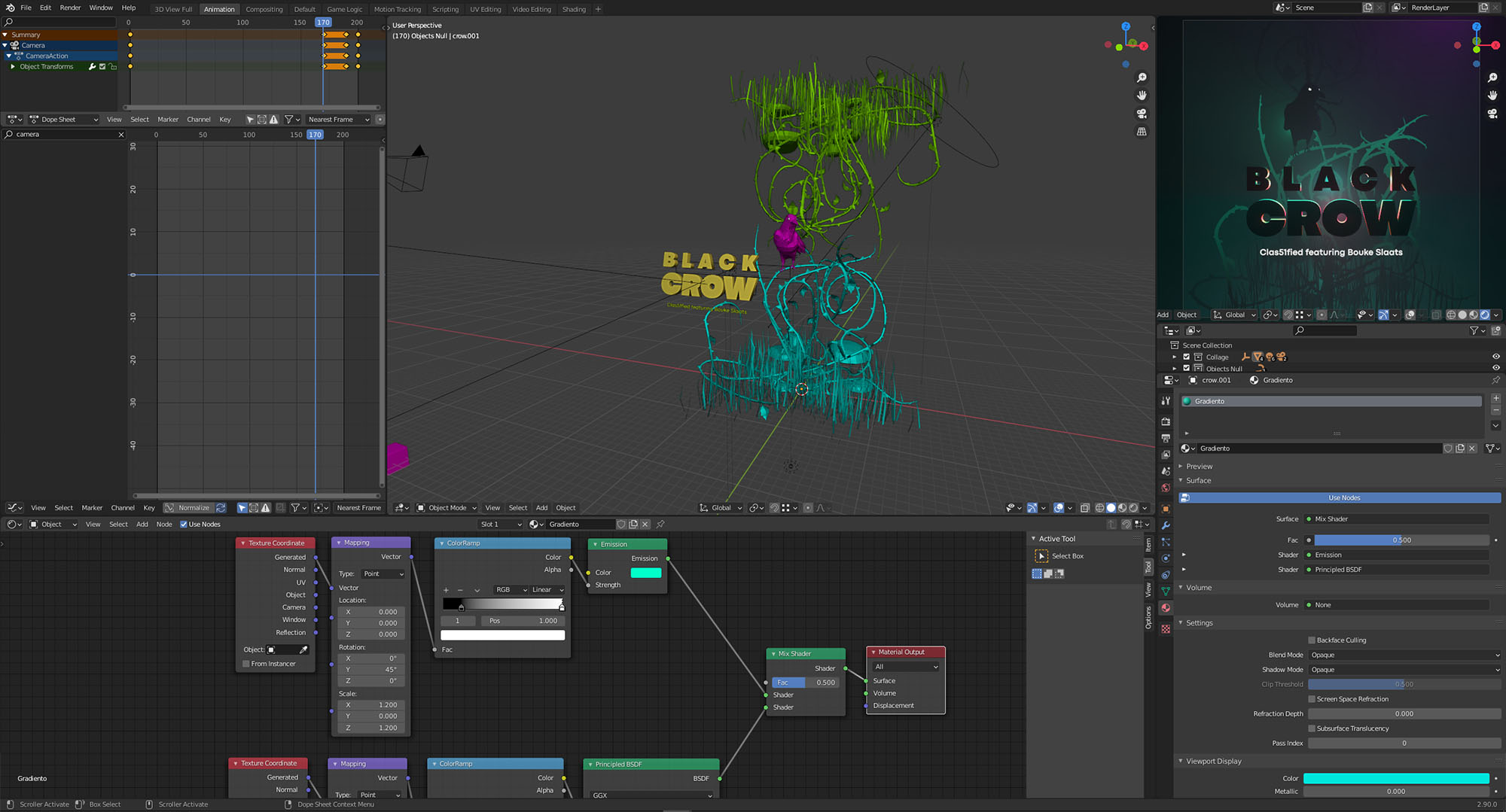Hide the Objects Null collection with eye icon
The image size is (1506, 812).
1495,368
